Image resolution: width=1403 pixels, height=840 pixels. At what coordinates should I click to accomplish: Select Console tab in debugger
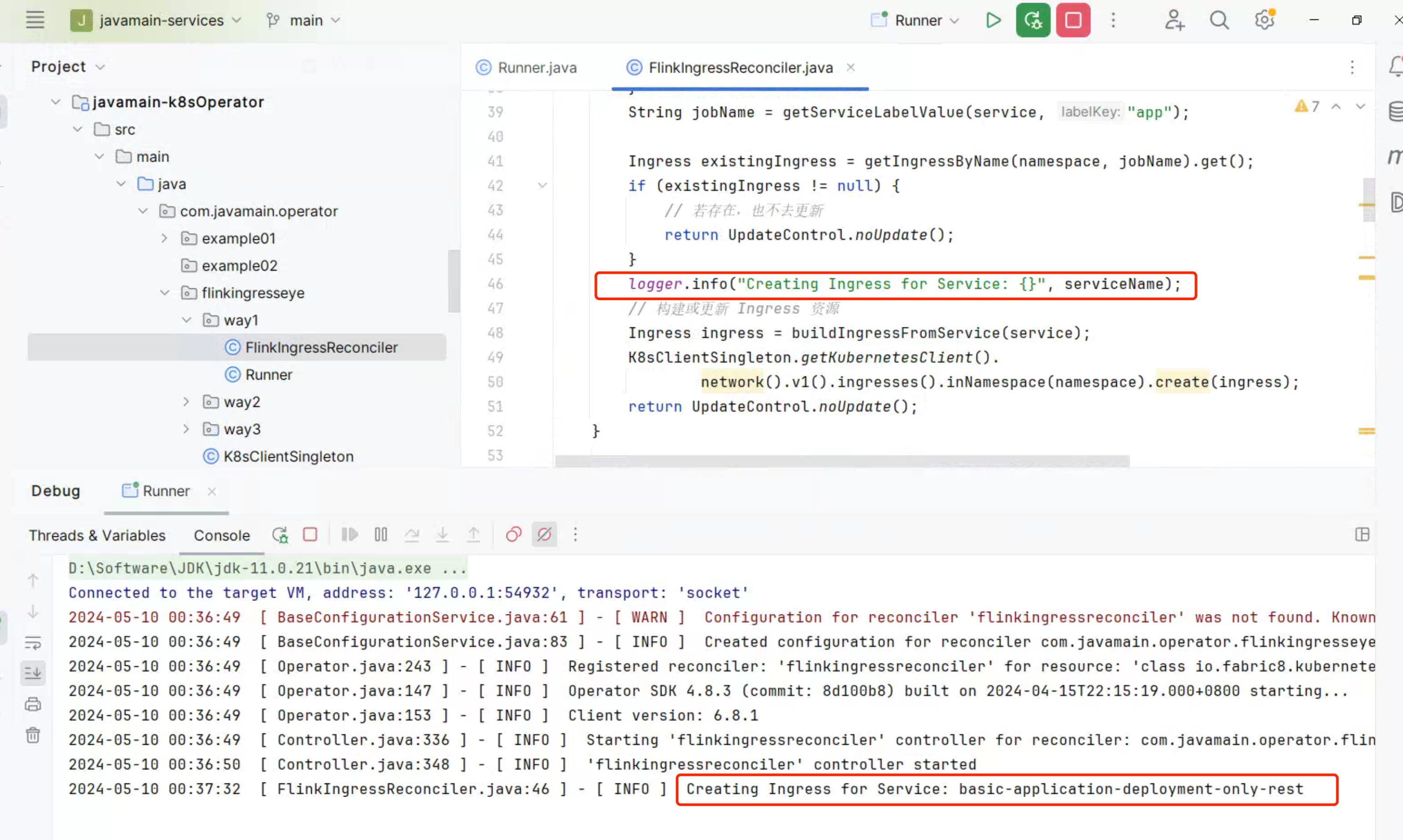222,535
